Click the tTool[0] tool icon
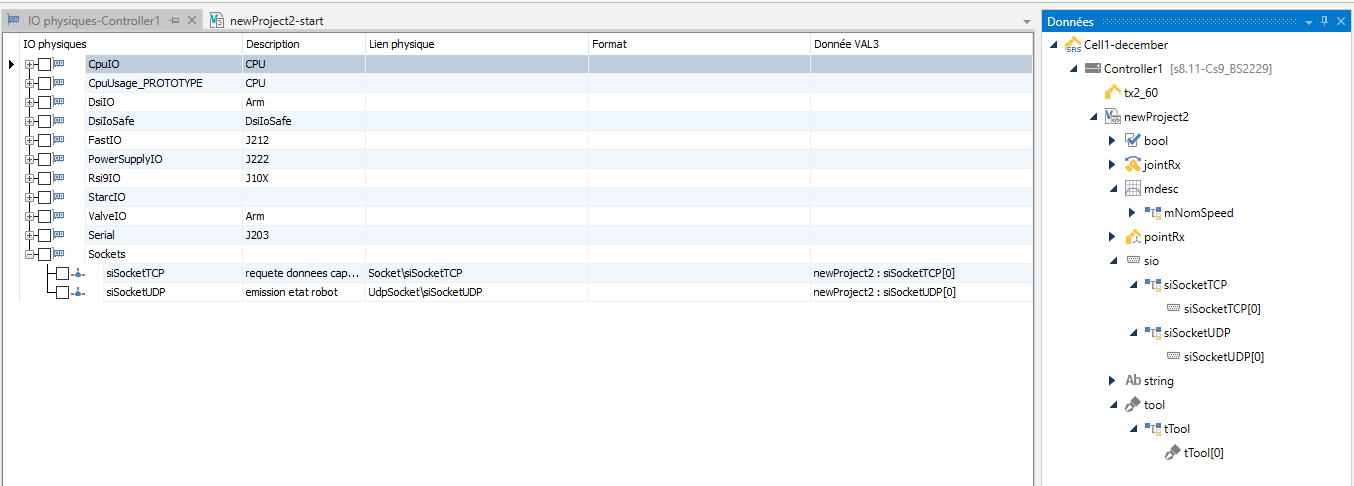The image size is (1354, 486). (1172, 453)
